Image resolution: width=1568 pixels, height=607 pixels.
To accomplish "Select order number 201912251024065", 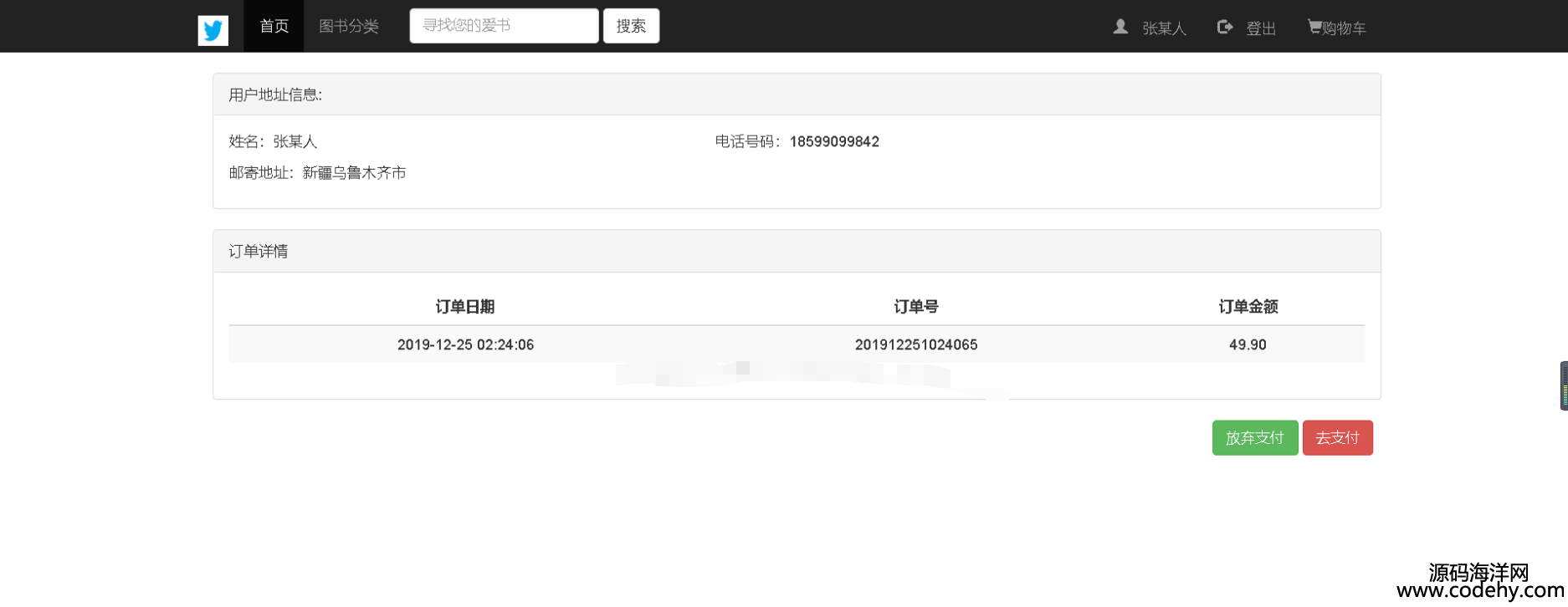I will [916, 344].
